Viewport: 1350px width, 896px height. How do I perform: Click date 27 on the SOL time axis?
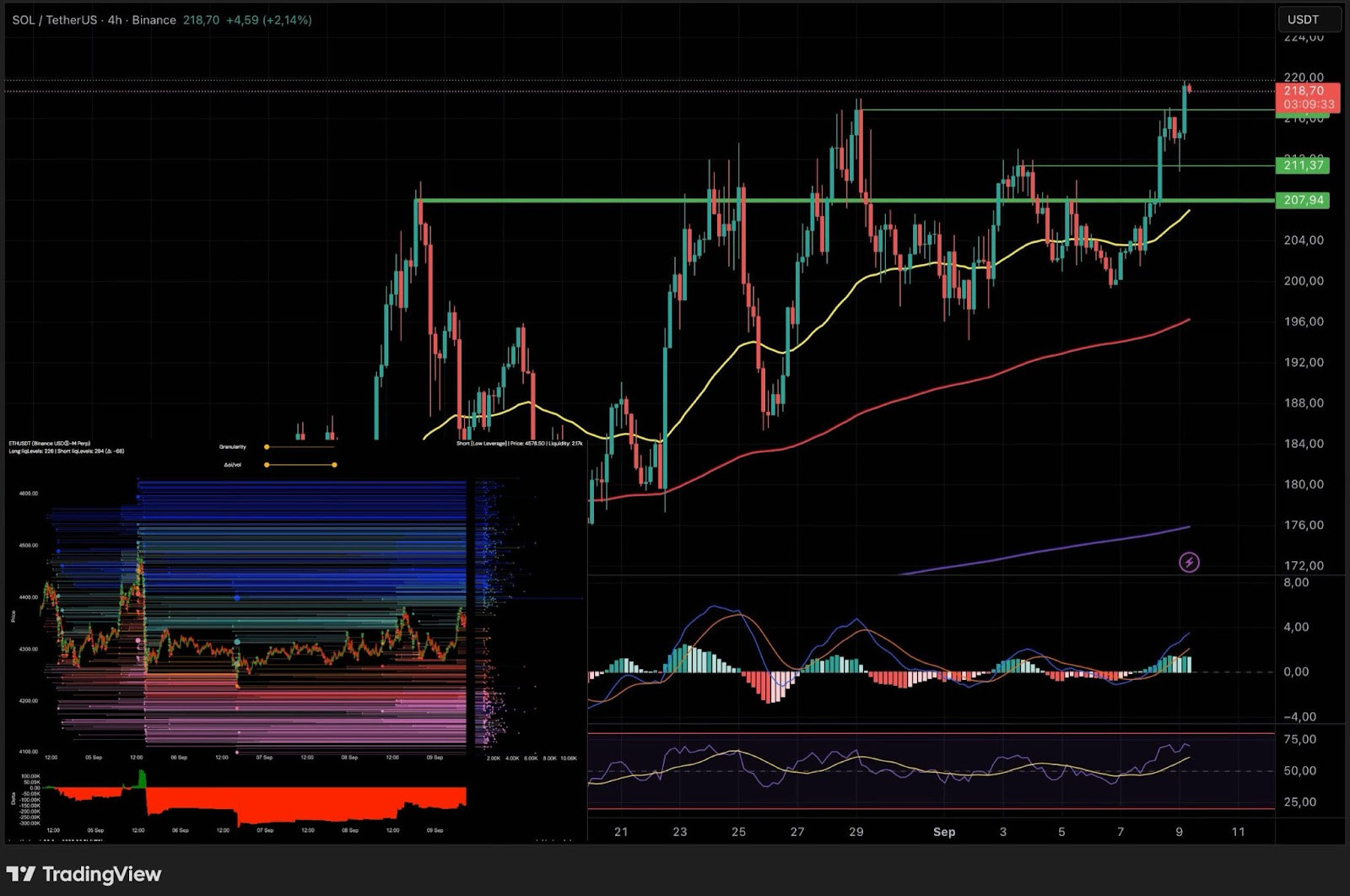[797, 832]
